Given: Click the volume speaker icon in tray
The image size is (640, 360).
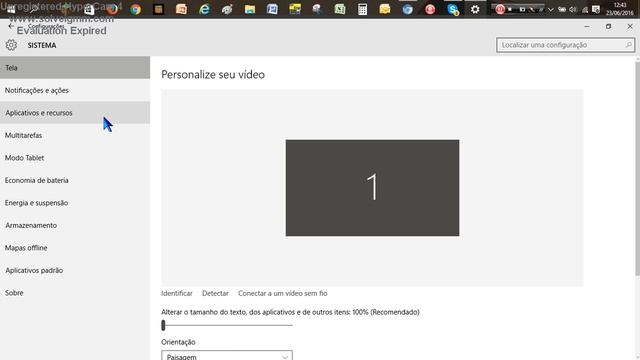Looking at the screenshot, I should coord(573,9).
